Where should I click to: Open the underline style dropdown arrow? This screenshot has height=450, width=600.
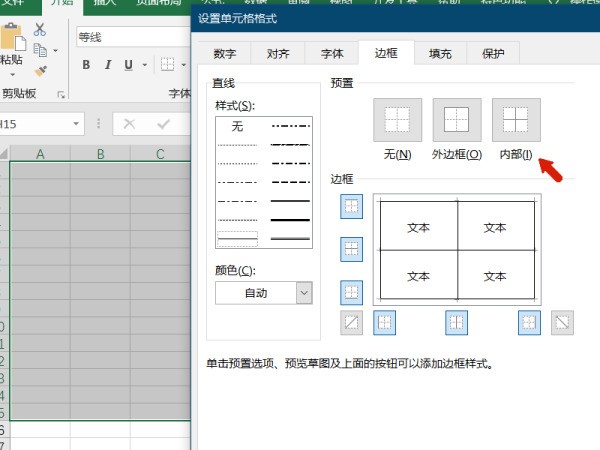click(146, 65)
